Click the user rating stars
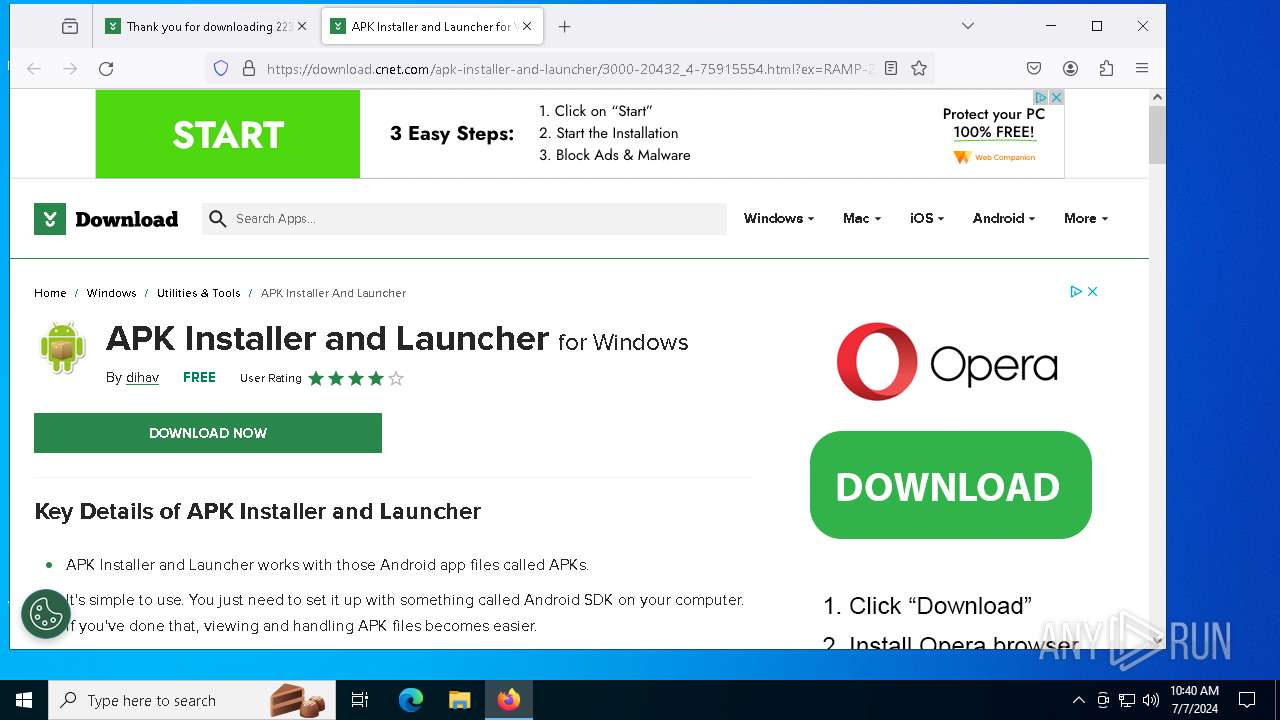Image resolution: width=1280 pixels, height=720 pixels. coord(356,378)
